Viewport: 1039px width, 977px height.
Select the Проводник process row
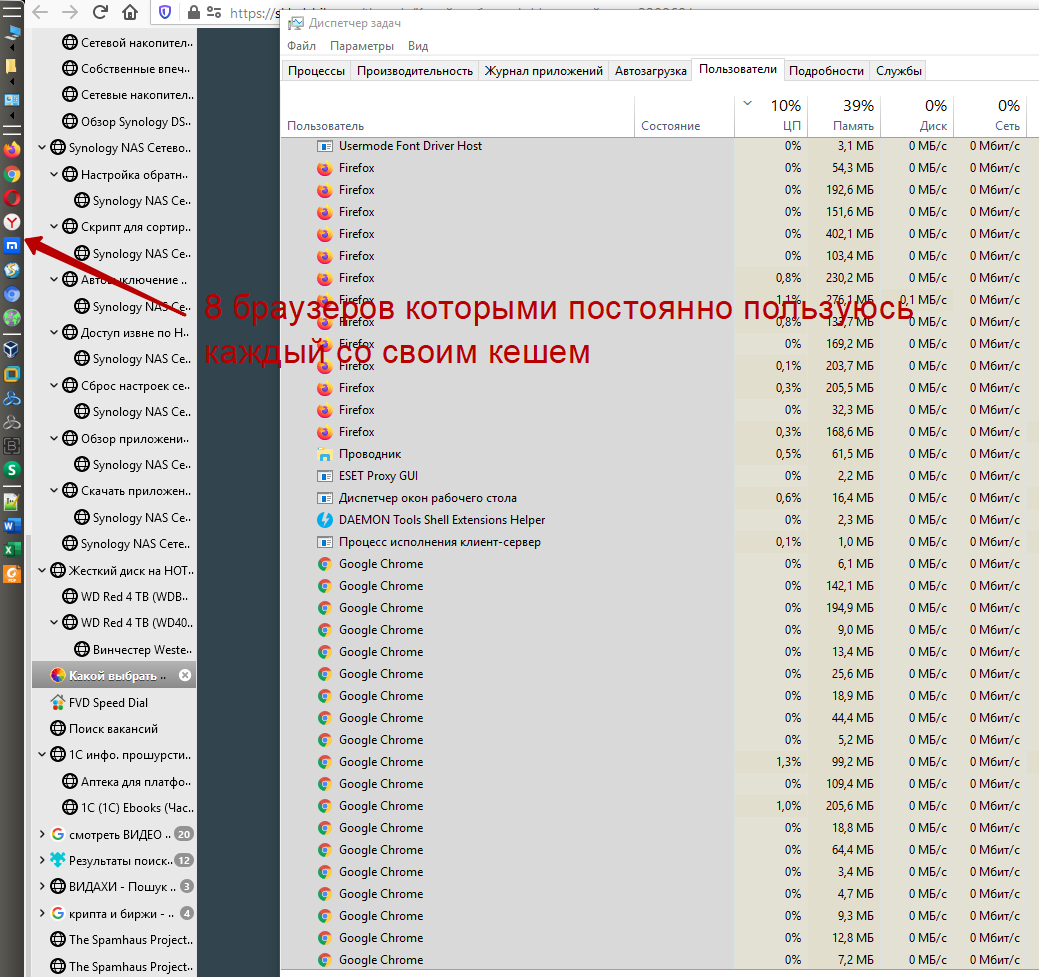pos(369,454)
